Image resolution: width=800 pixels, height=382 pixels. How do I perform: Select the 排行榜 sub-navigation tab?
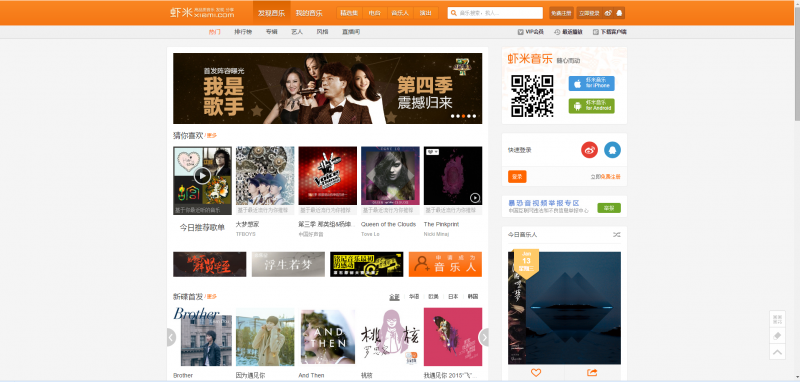click(x=243, y=32)
